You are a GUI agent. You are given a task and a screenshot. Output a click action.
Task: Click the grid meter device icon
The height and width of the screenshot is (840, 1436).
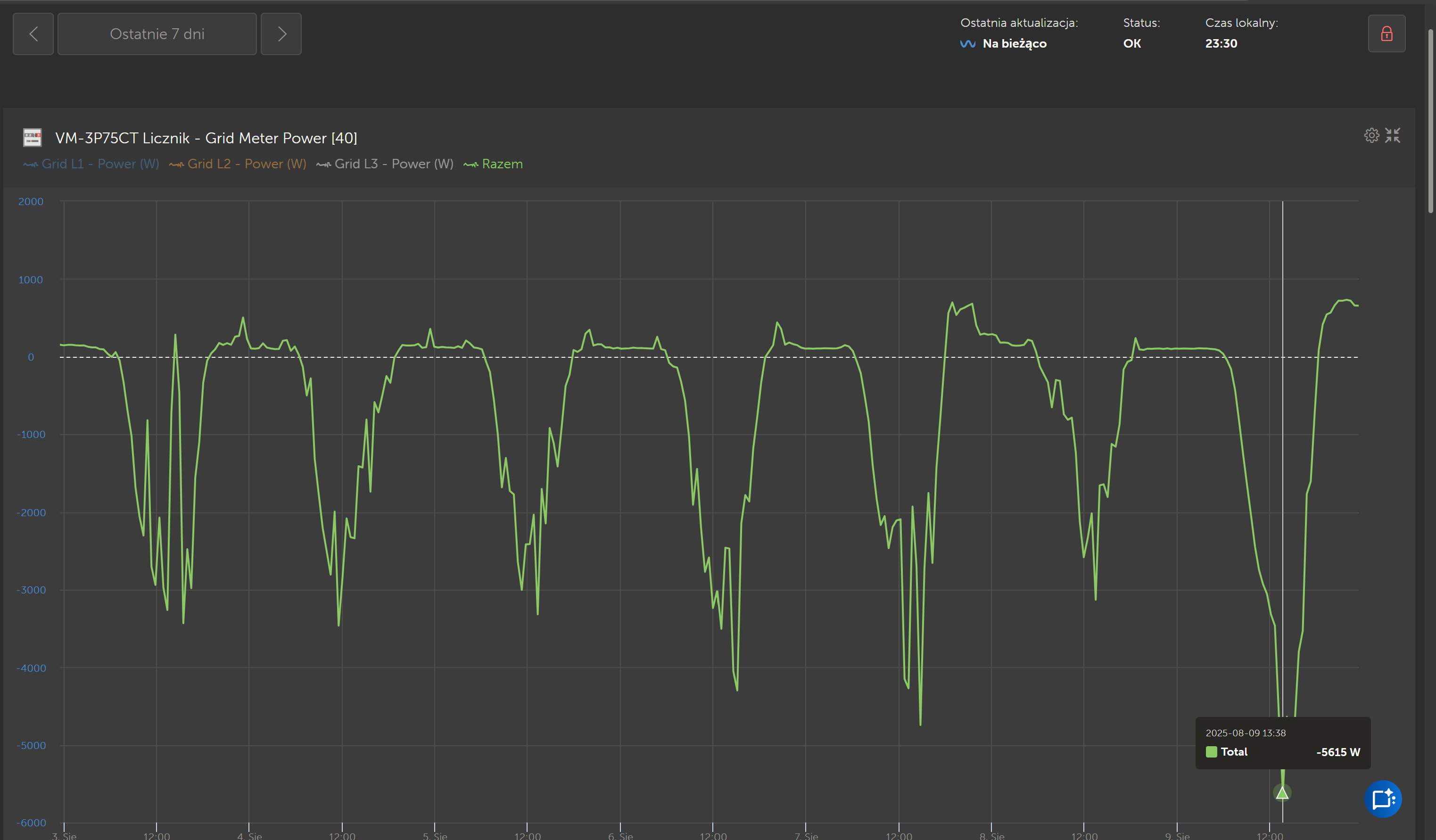[x=33, y=137]
